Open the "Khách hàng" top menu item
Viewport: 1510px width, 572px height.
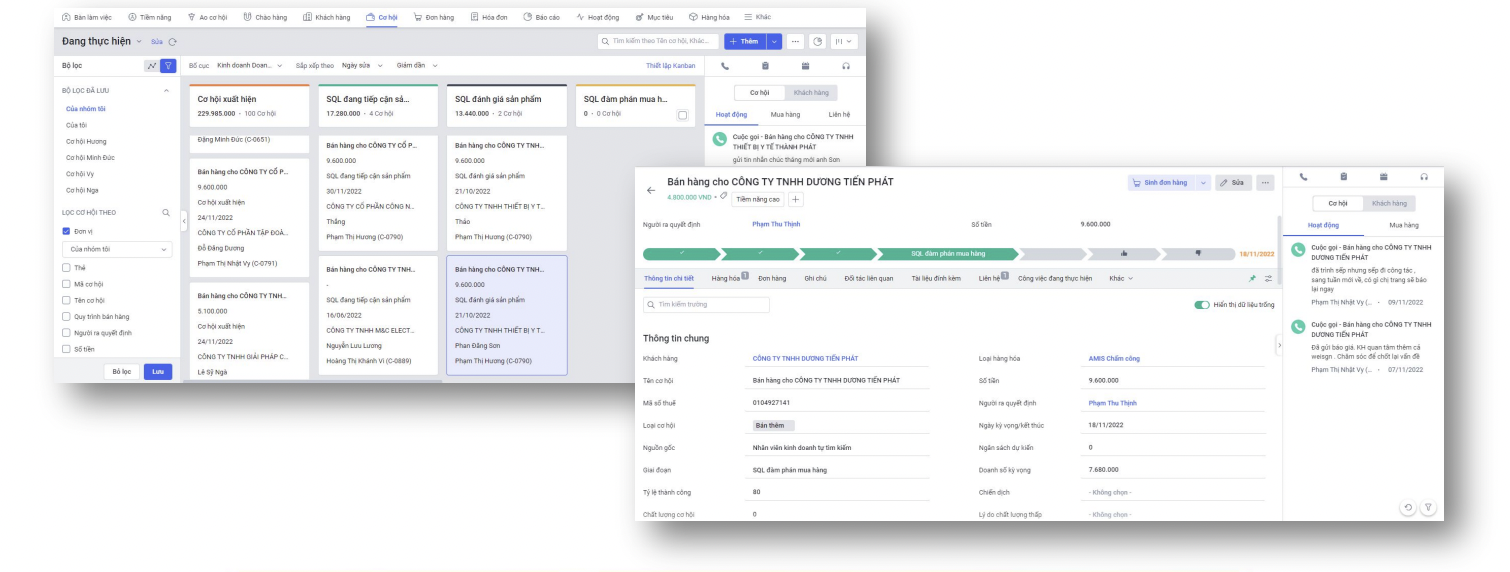324,17
